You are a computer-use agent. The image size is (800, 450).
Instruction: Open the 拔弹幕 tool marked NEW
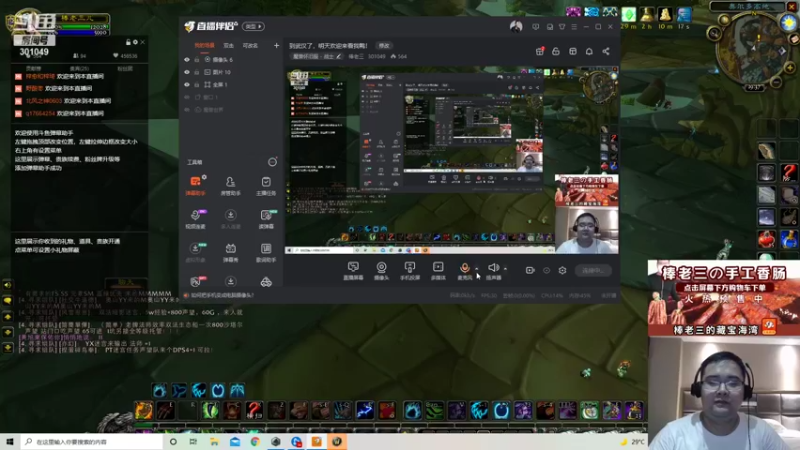point(266,219)
